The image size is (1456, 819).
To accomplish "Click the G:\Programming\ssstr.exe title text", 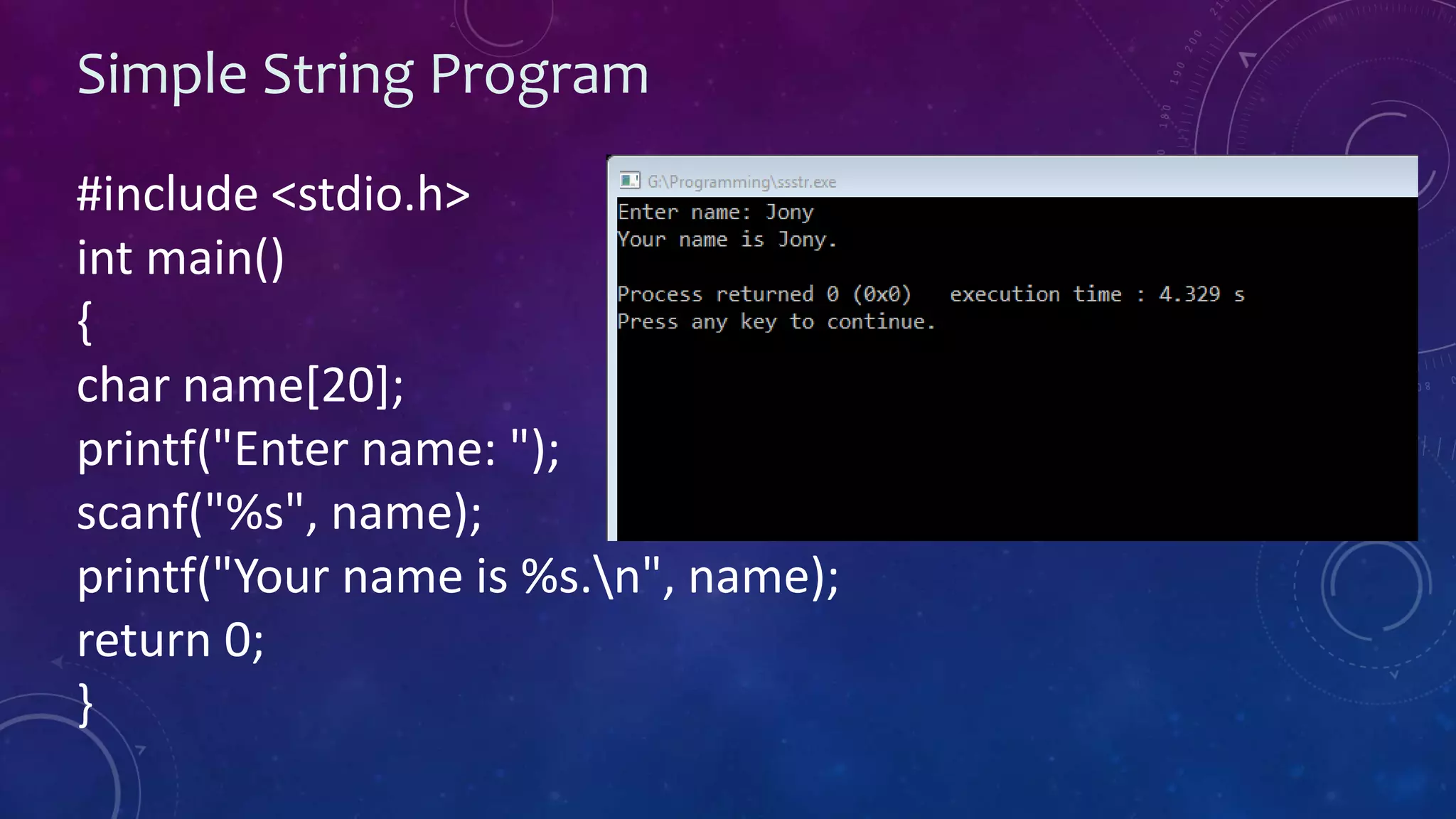I will tap(742, 182).
